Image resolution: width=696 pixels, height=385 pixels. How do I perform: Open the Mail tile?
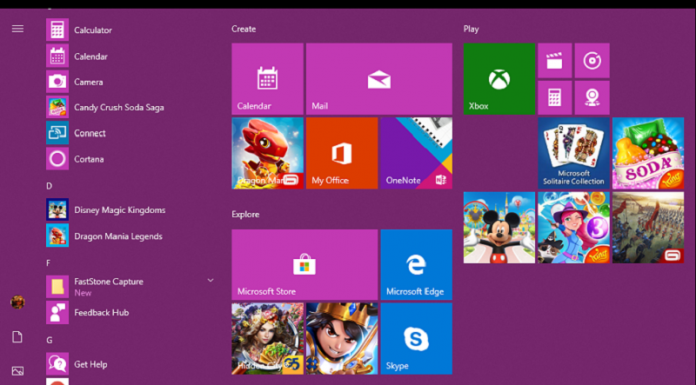click(x=379, y=79)
